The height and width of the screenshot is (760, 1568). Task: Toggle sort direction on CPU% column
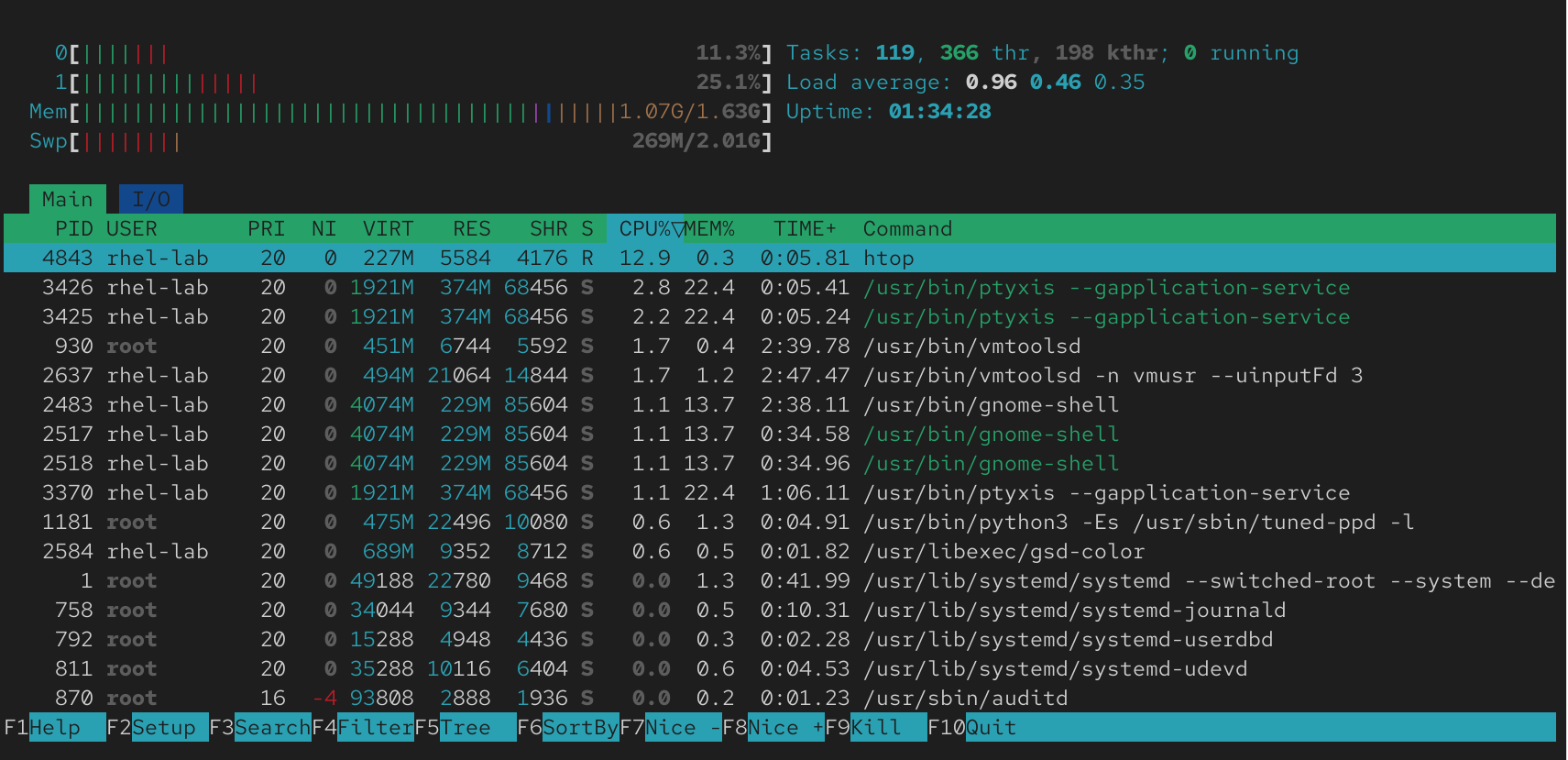(x=645, y=228)
